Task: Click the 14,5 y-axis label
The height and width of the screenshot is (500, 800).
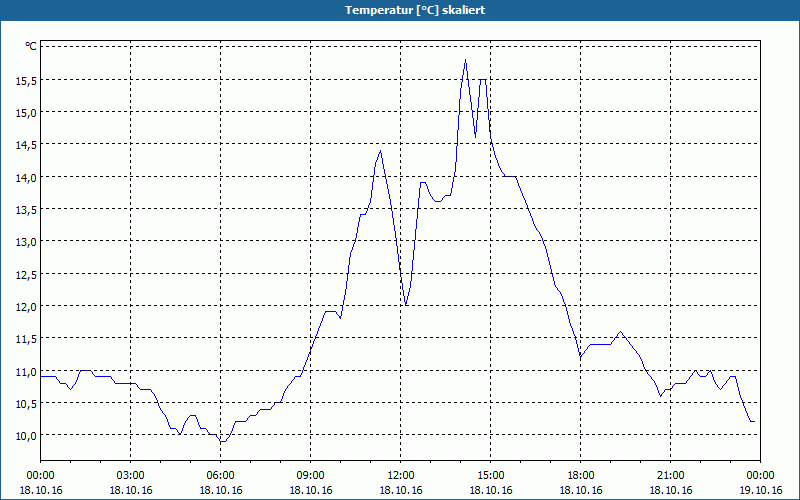Action: click(x=27, y=145)
